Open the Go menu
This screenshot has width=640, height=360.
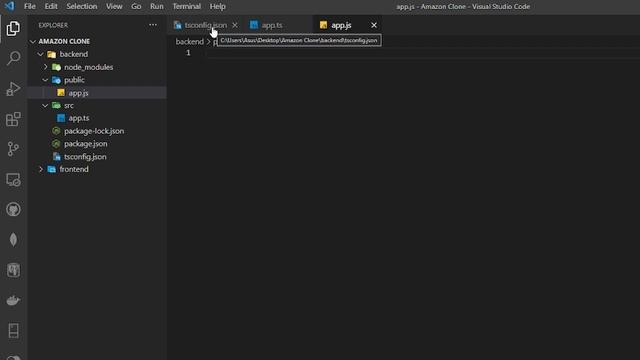(136, 6)
